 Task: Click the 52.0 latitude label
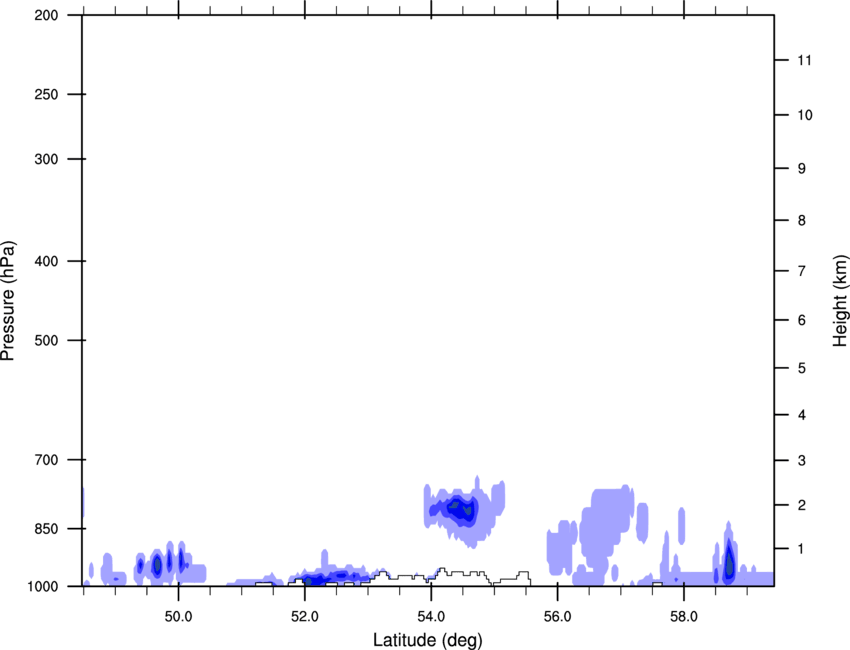coord(305,617)
